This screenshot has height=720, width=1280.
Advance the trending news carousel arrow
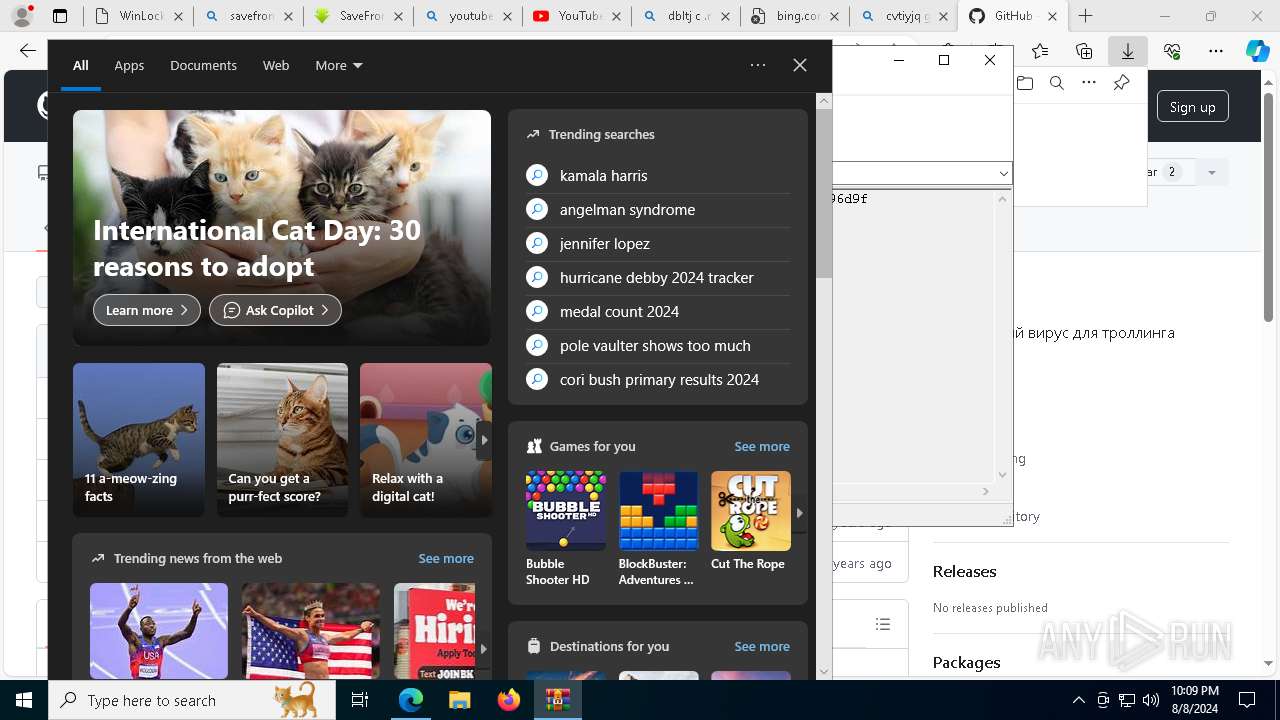tap(483, 648)
